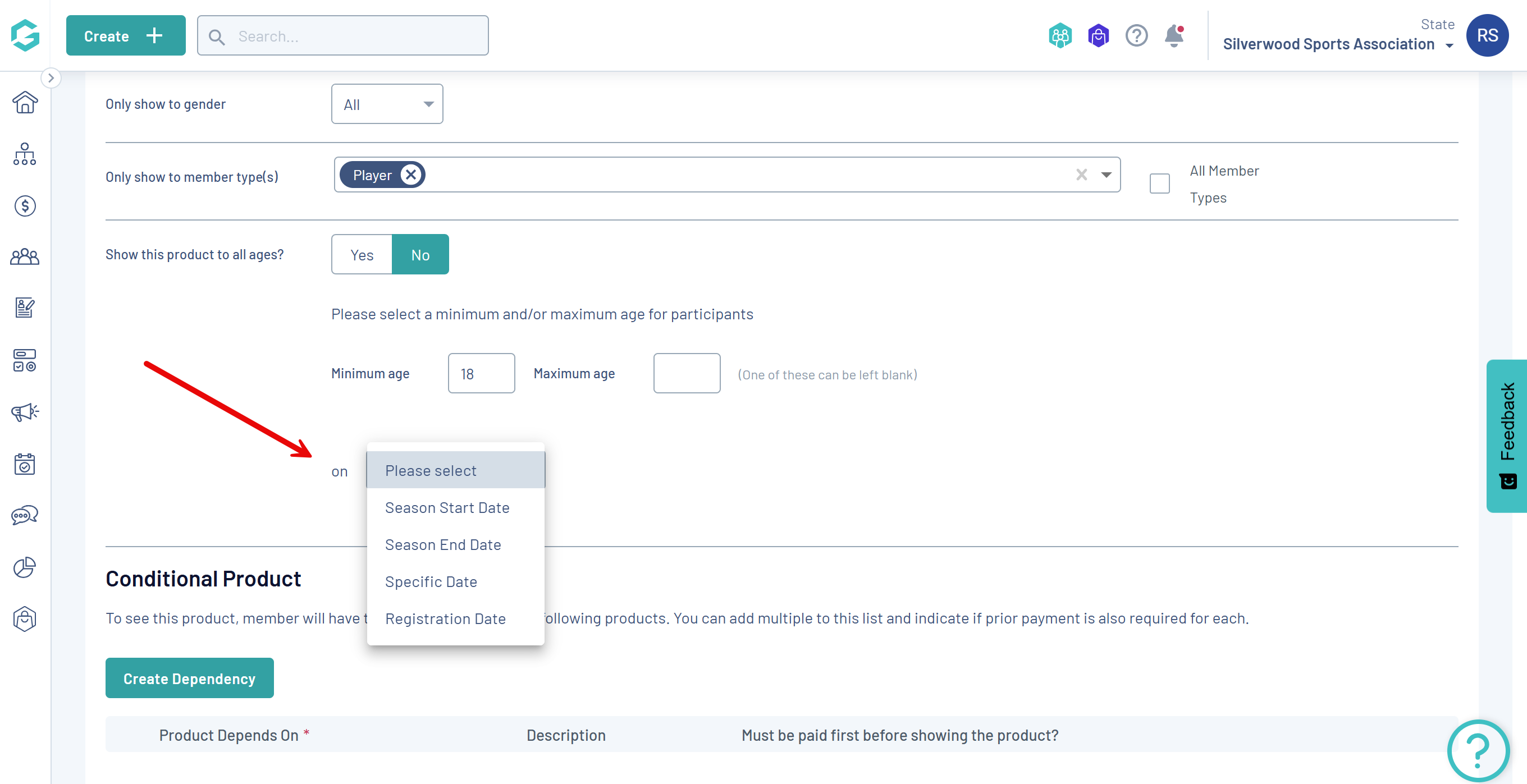Choose Season Start Date option

pos(447,508)
